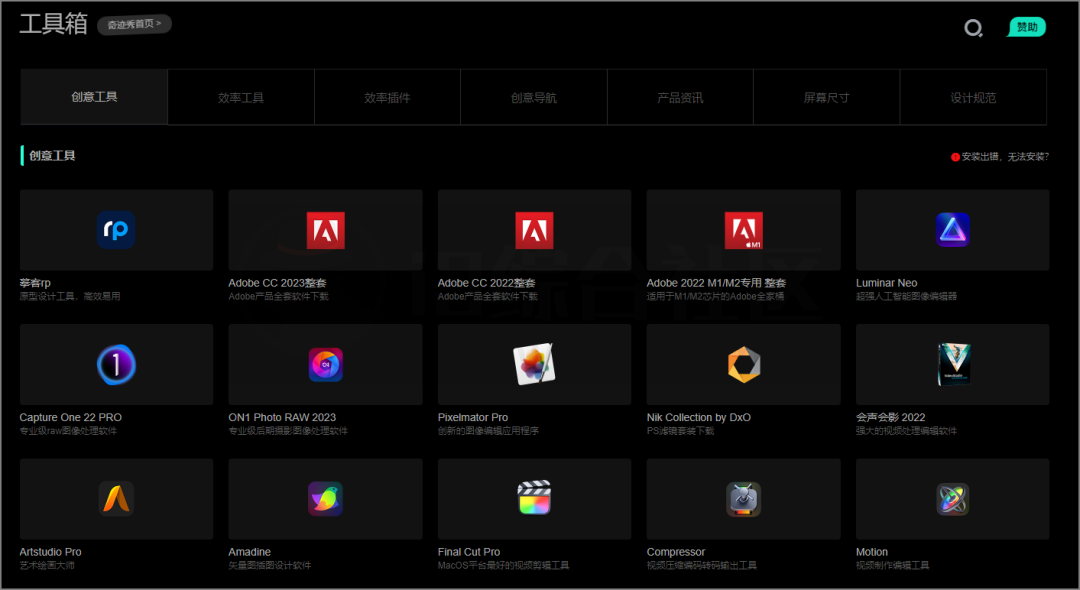Viewport: 1080px width, 590px height.
Task: Click the Capture One 22 PRO logo icon
Action: coord(116,364)
